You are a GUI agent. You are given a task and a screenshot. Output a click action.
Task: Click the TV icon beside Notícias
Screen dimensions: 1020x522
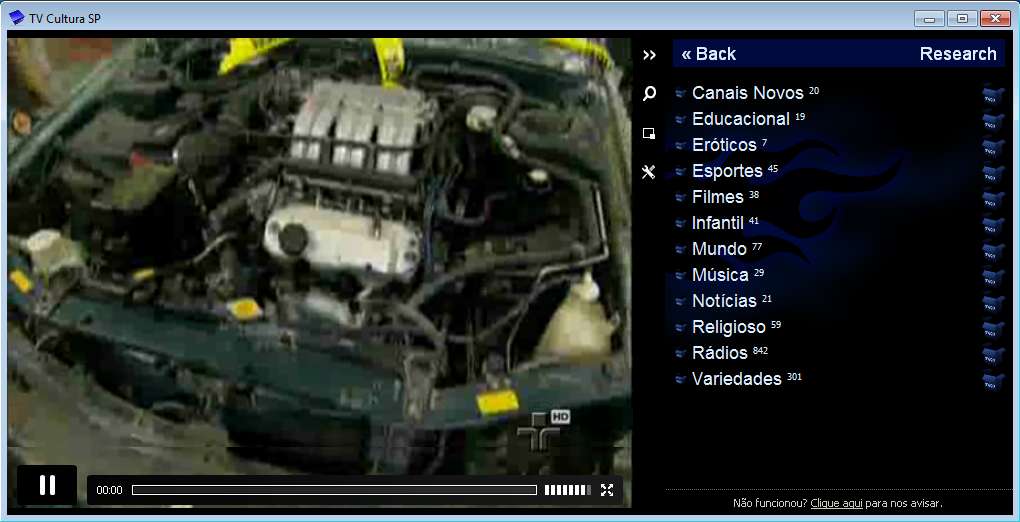993,303
